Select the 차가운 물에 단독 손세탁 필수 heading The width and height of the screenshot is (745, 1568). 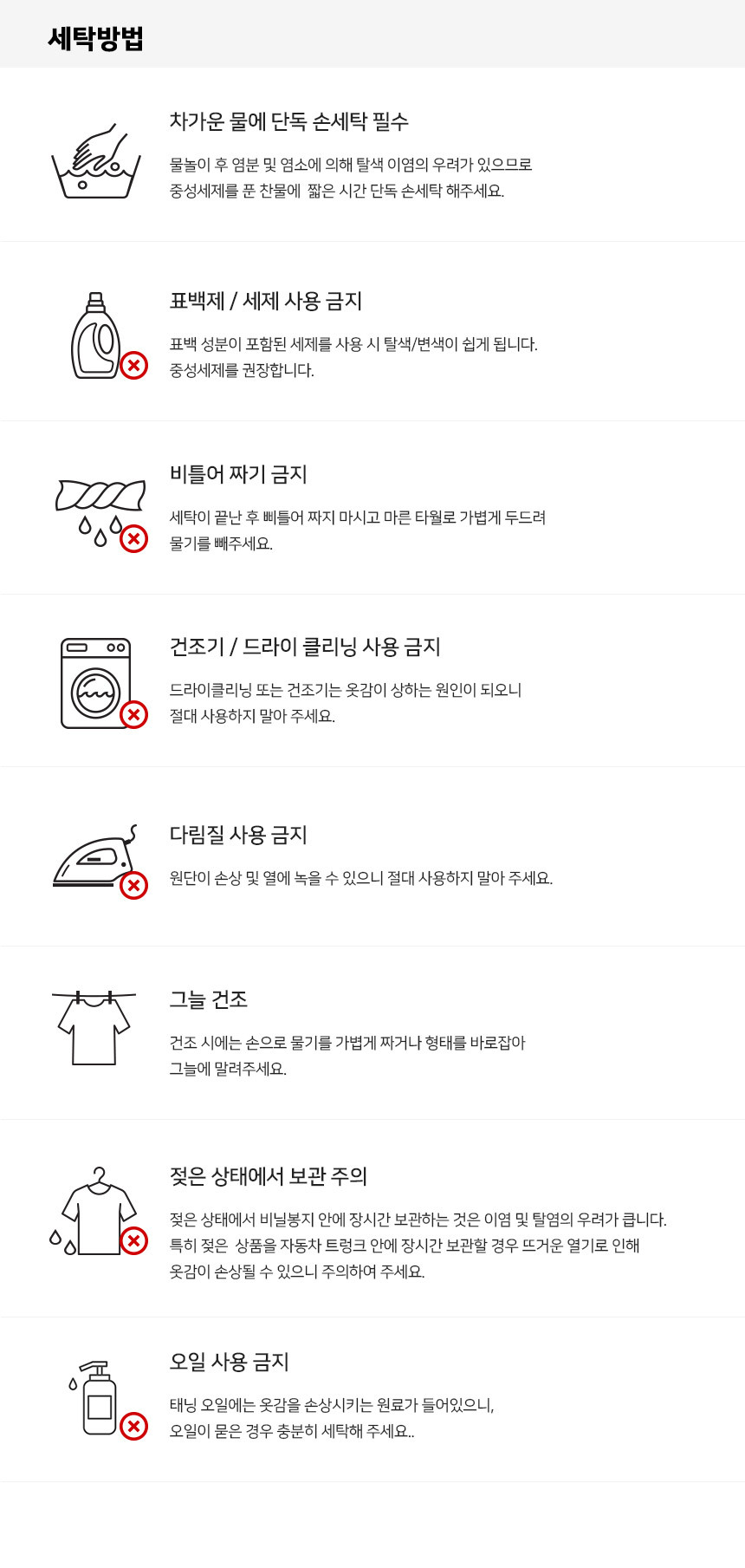pyautogui.click(x=288, y=121)
